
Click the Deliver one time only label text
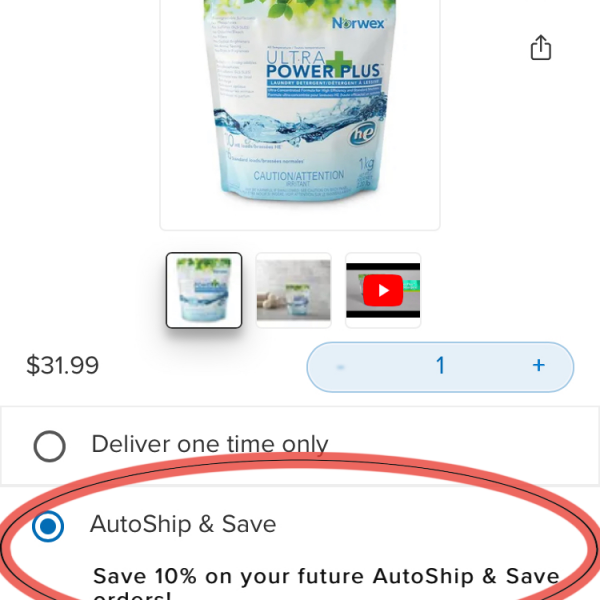(x=210, y=445)
